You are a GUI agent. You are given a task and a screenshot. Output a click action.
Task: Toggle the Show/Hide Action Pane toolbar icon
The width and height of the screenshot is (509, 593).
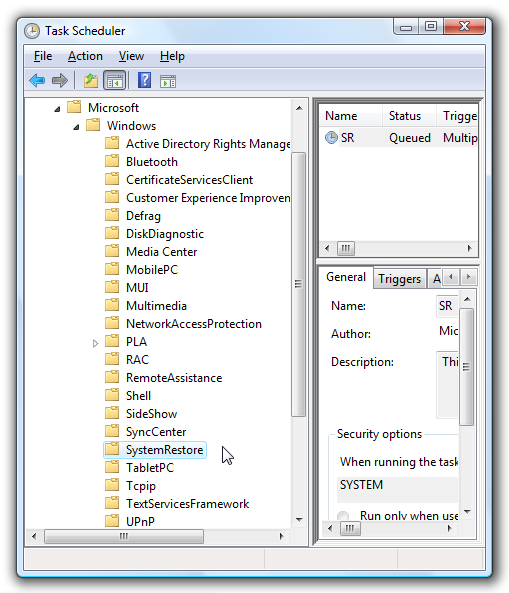coord(168,81)
